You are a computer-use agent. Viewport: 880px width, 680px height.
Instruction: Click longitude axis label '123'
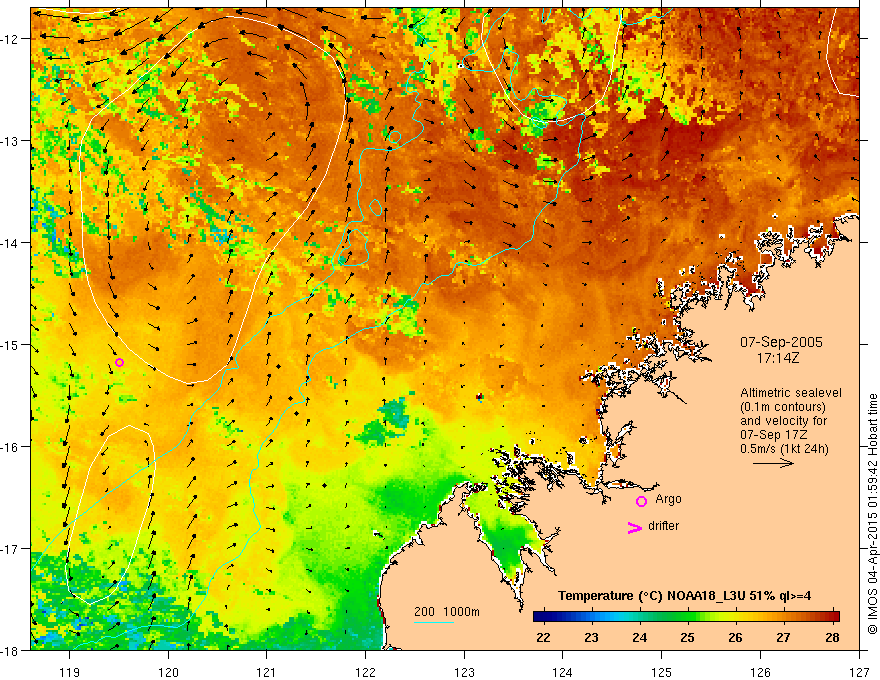464,672
